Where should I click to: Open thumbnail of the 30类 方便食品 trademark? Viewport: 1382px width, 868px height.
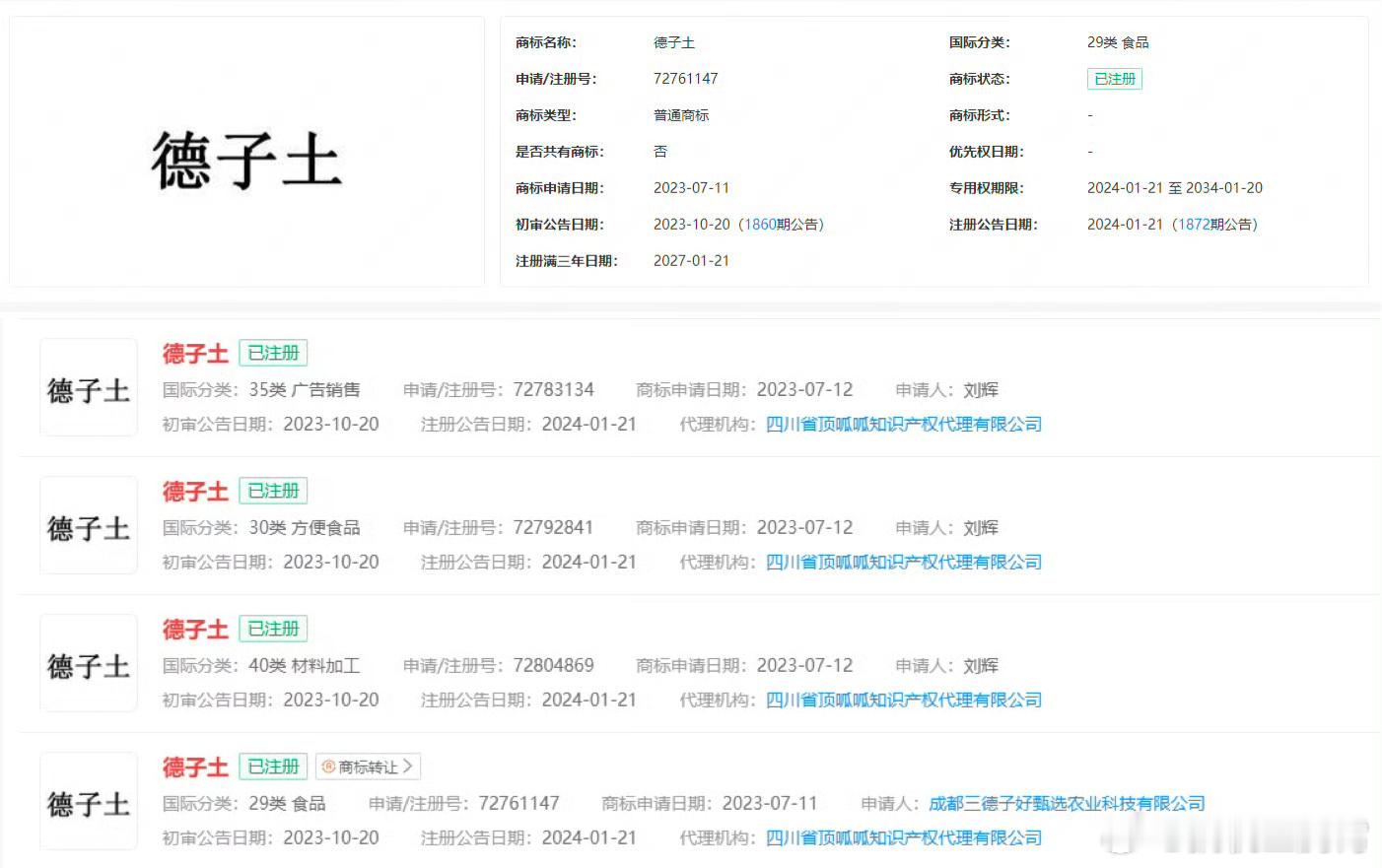click(x=89, y=525)
